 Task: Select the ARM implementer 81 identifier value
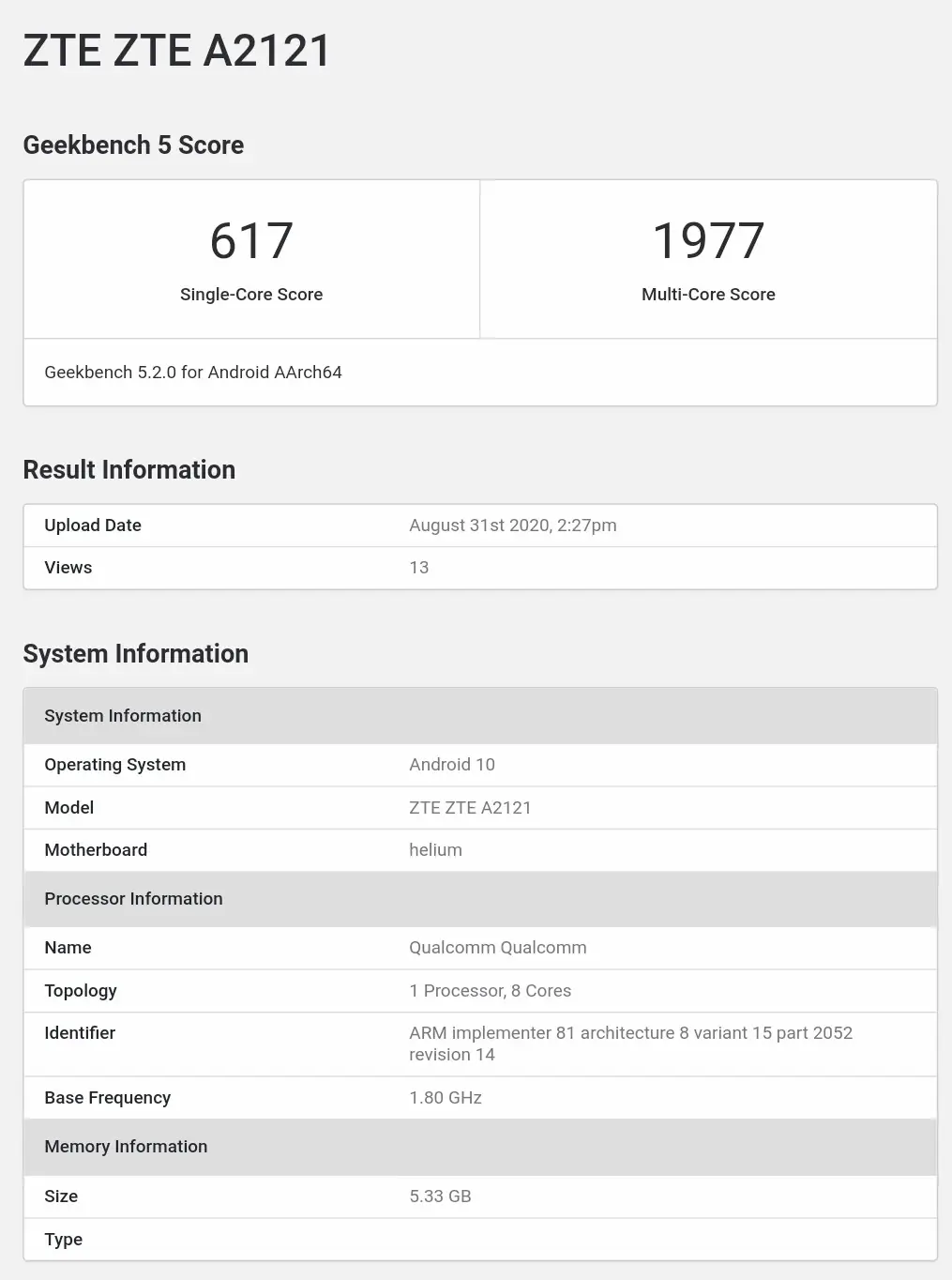[630, 1044]
